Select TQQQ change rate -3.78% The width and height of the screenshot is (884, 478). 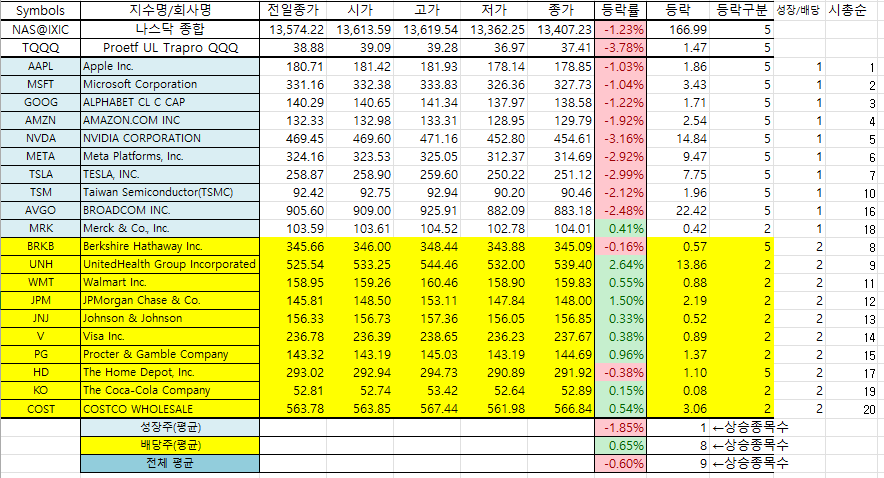620,48
